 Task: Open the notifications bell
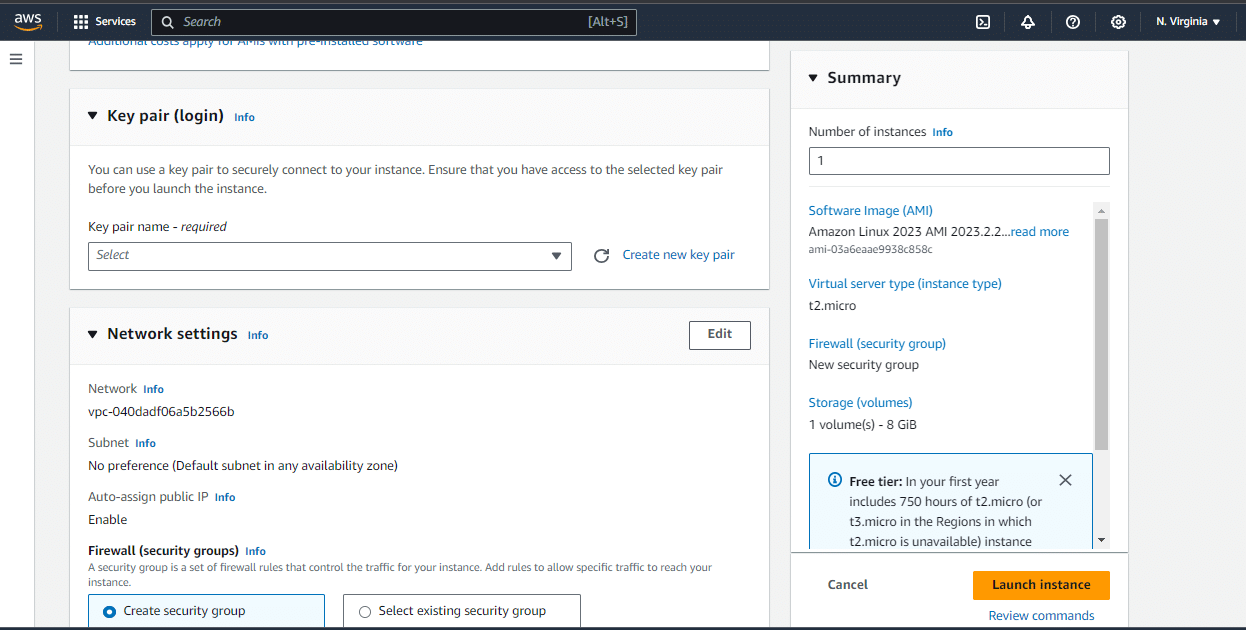(x=1028, y=22)
